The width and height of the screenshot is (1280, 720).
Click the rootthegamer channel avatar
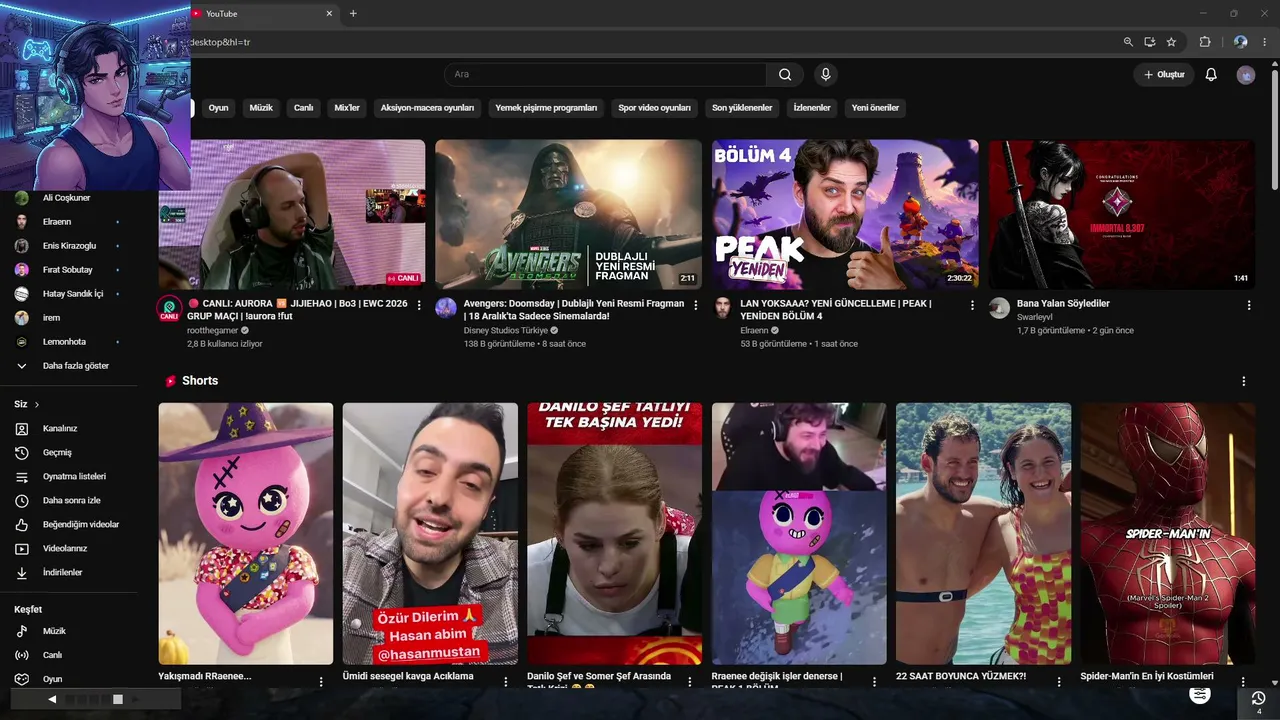(x=169, y=307)
